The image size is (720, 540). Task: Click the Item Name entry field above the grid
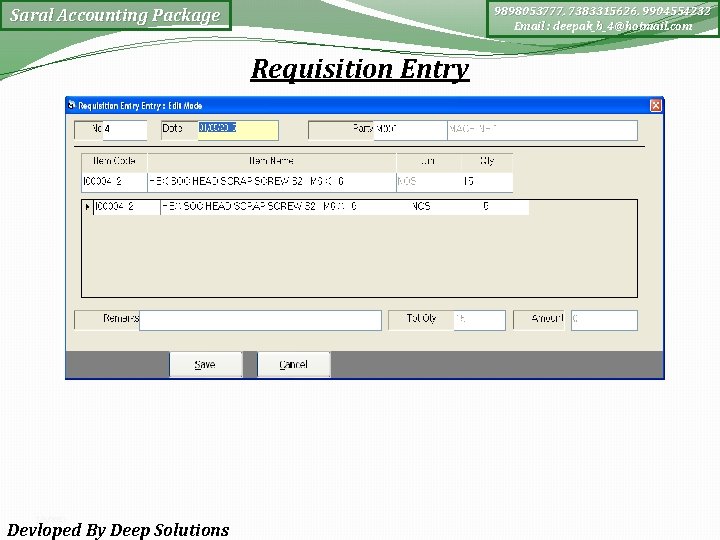click(272, 182)
